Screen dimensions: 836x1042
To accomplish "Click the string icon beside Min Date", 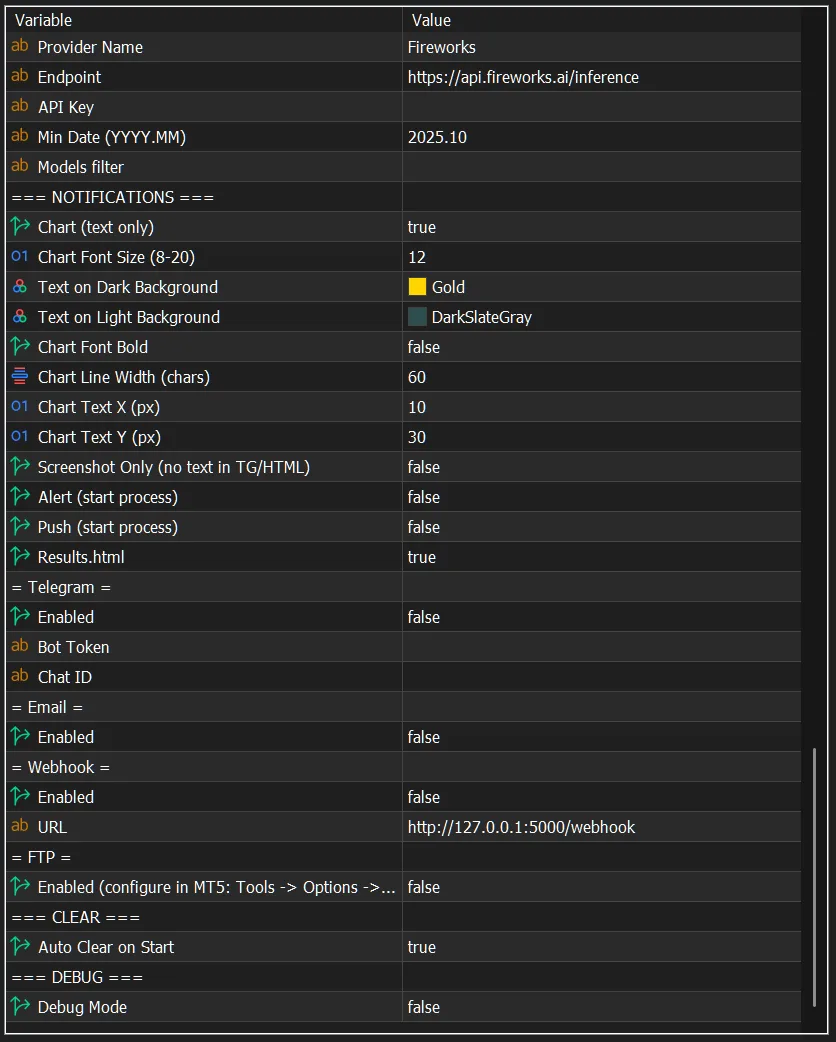I will (x=20, y=136).
